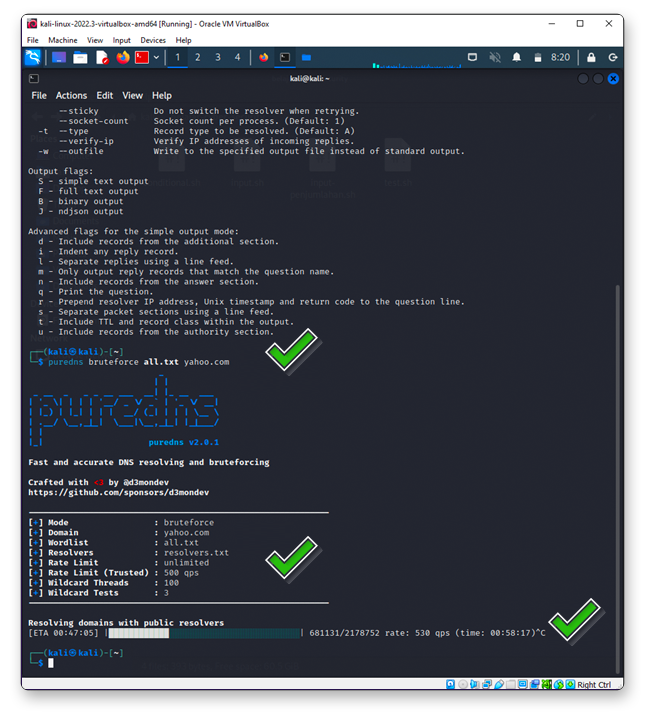Click the terminal prompt cursor line
This screenshot has width=645, height=719.
tap(51, 663)
